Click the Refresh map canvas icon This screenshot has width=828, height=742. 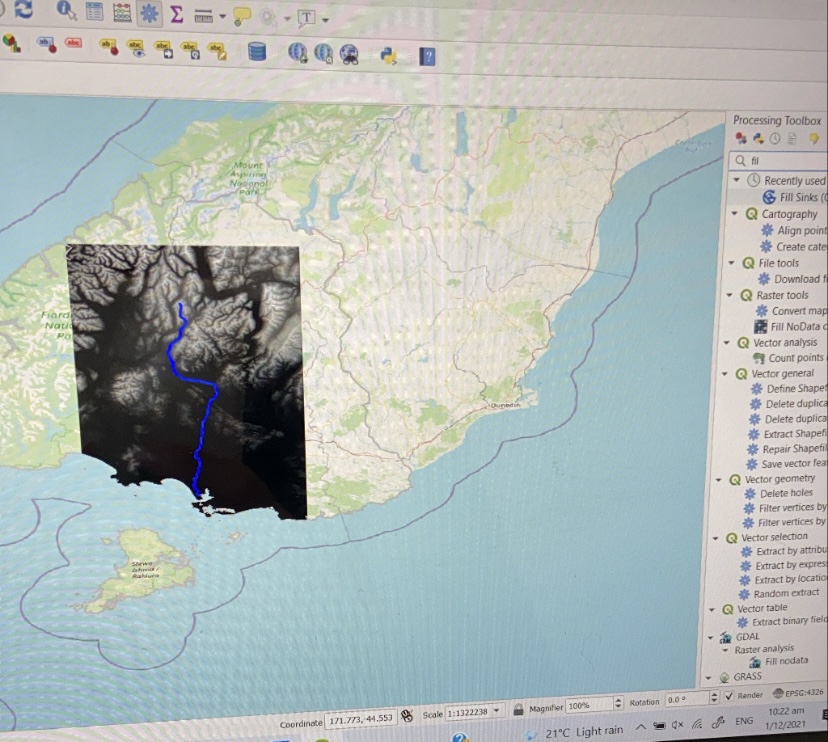(x=23, y=9)
